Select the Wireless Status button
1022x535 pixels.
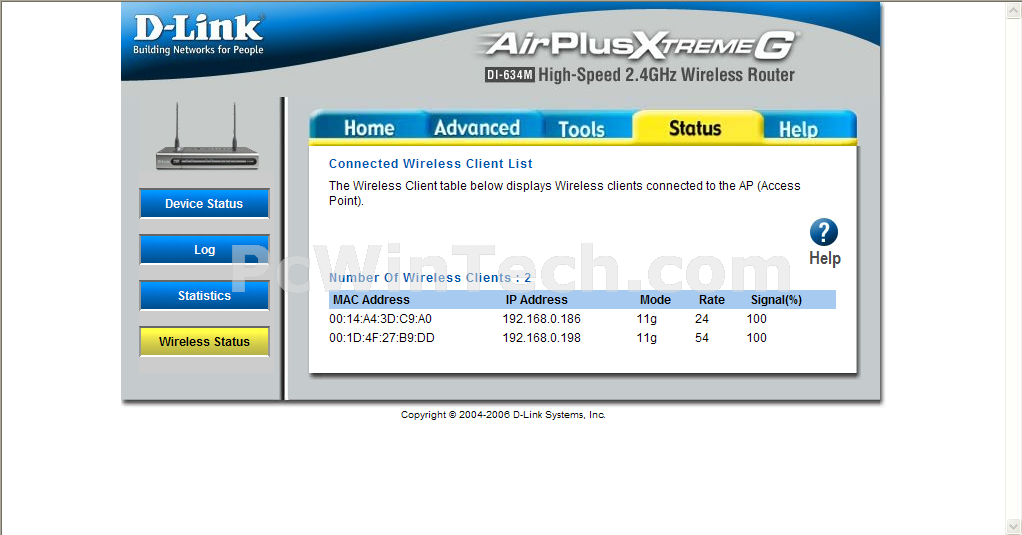(204, 341)
